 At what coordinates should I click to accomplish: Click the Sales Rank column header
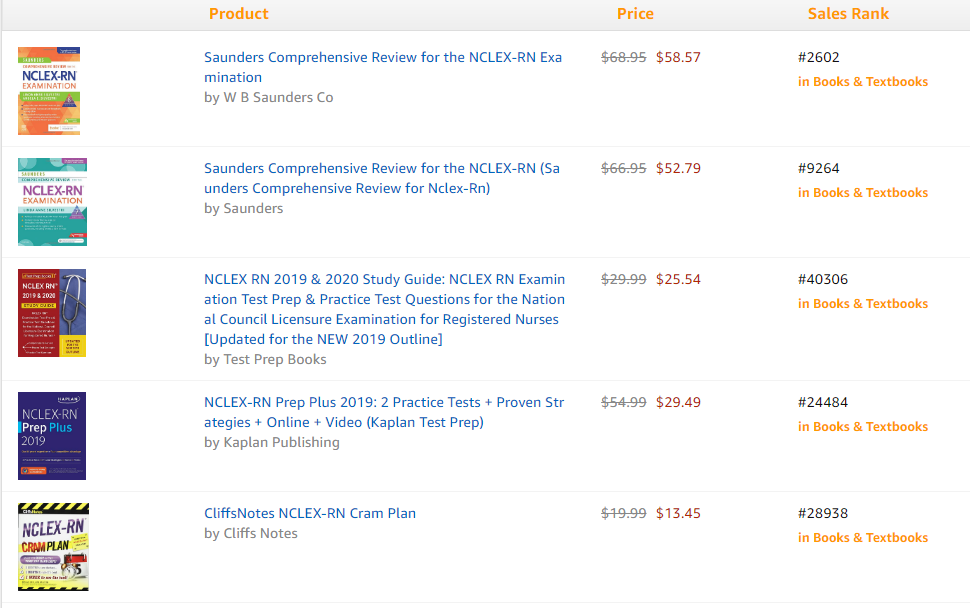(x=848, y=14)
